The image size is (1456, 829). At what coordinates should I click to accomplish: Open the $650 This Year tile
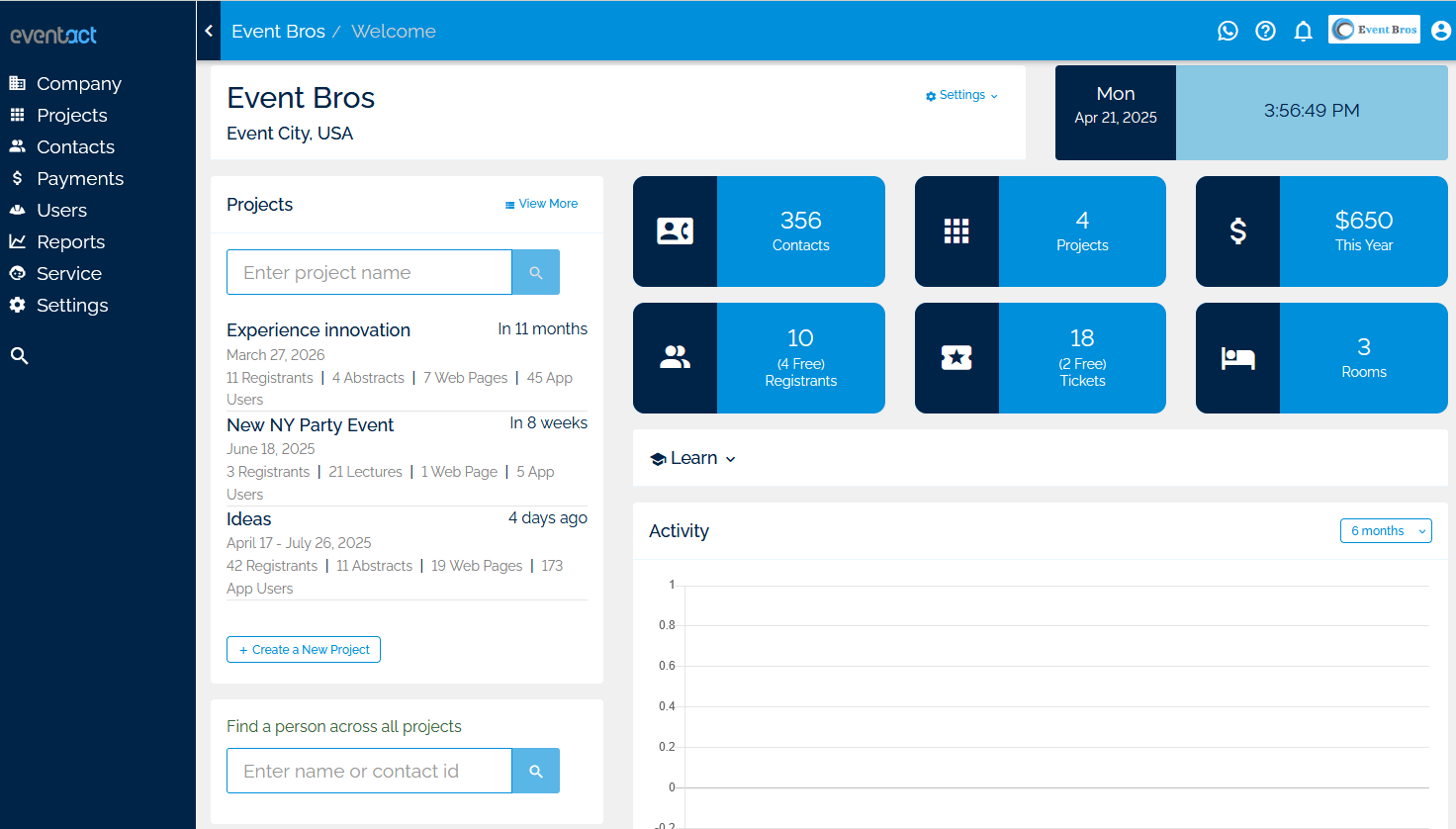click(x=1364, y=231)
